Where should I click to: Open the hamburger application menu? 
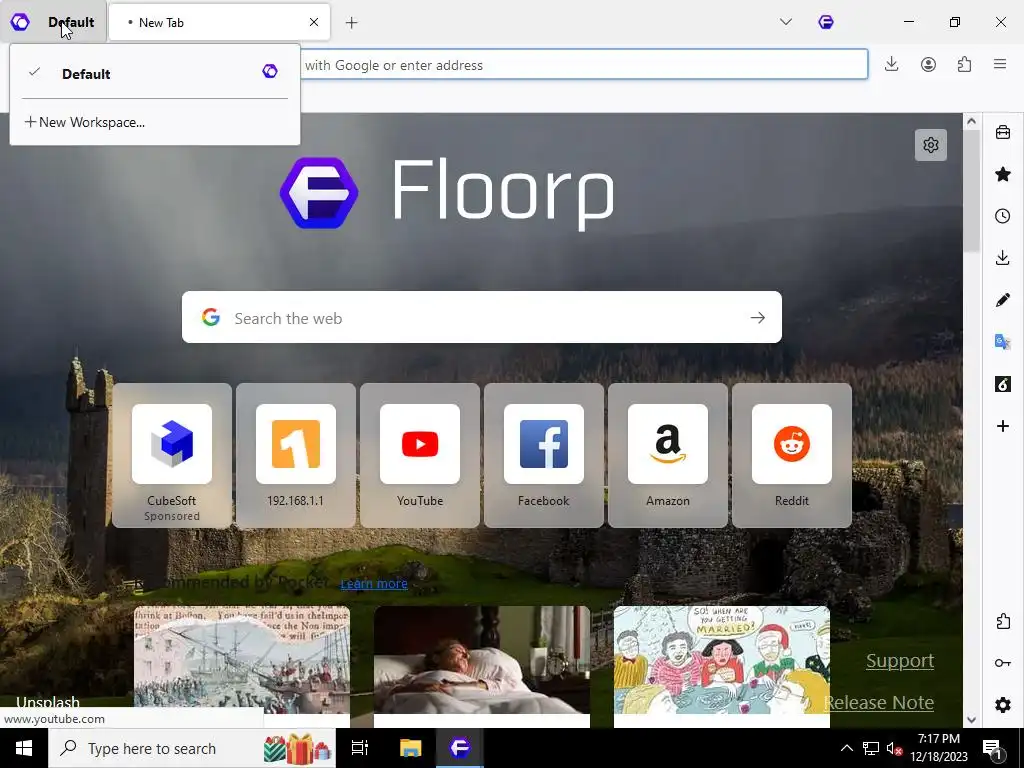1000,64
